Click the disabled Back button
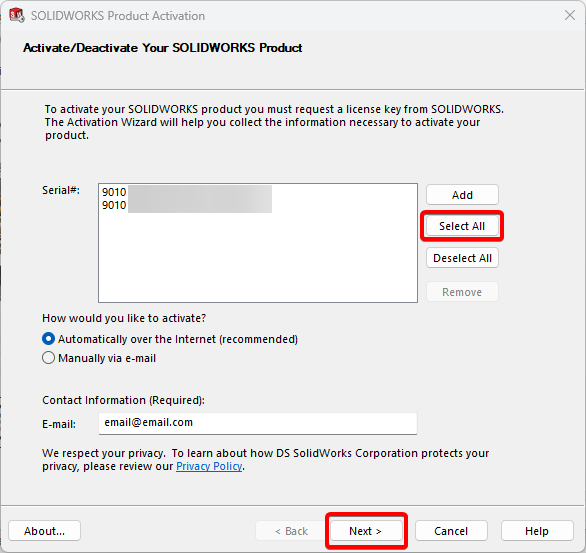 click(291, 531)
